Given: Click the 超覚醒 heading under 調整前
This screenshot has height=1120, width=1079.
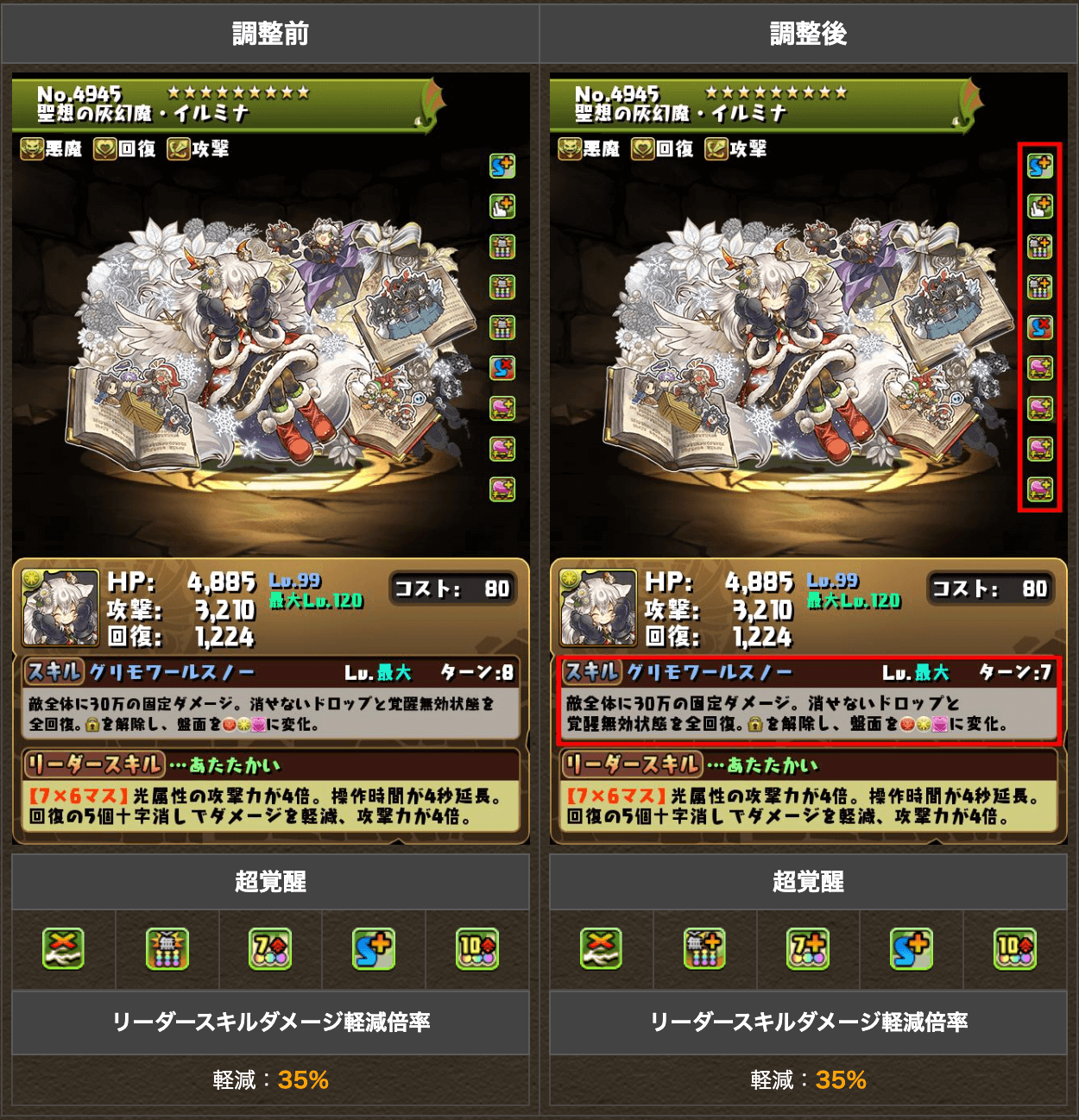Looking at the screenshot, I should click(270, 882).
